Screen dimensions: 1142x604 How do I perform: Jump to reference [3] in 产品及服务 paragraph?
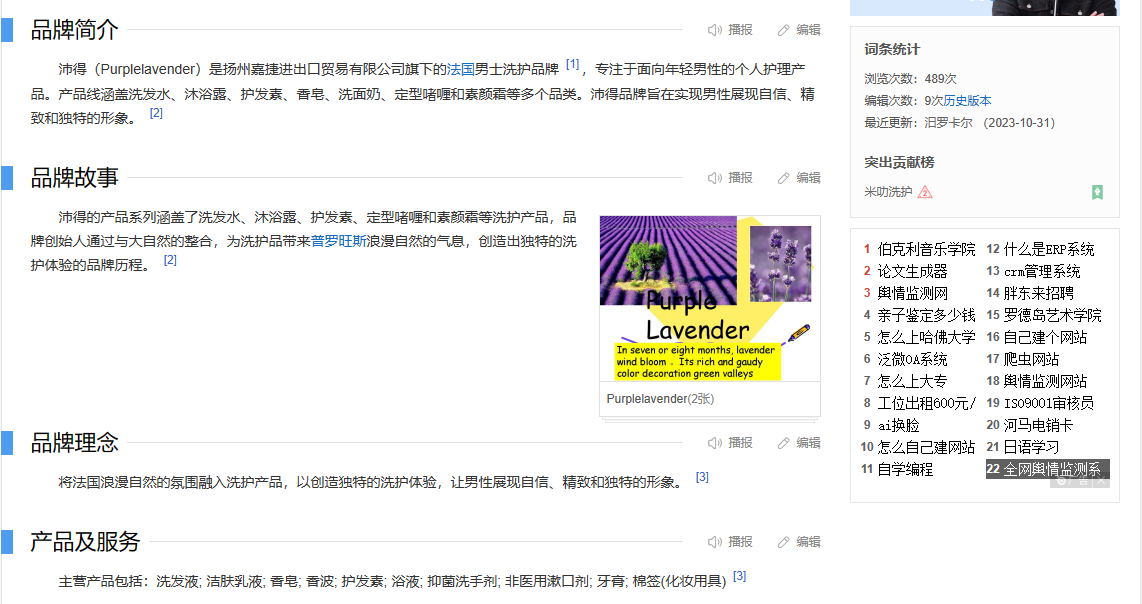(x=739, y=576)
